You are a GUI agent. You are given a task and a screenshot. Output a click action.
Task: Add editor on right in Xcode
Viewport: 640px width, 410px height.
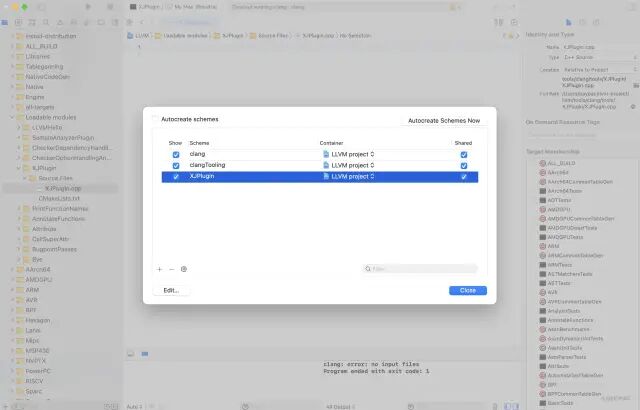click(514, 22)
